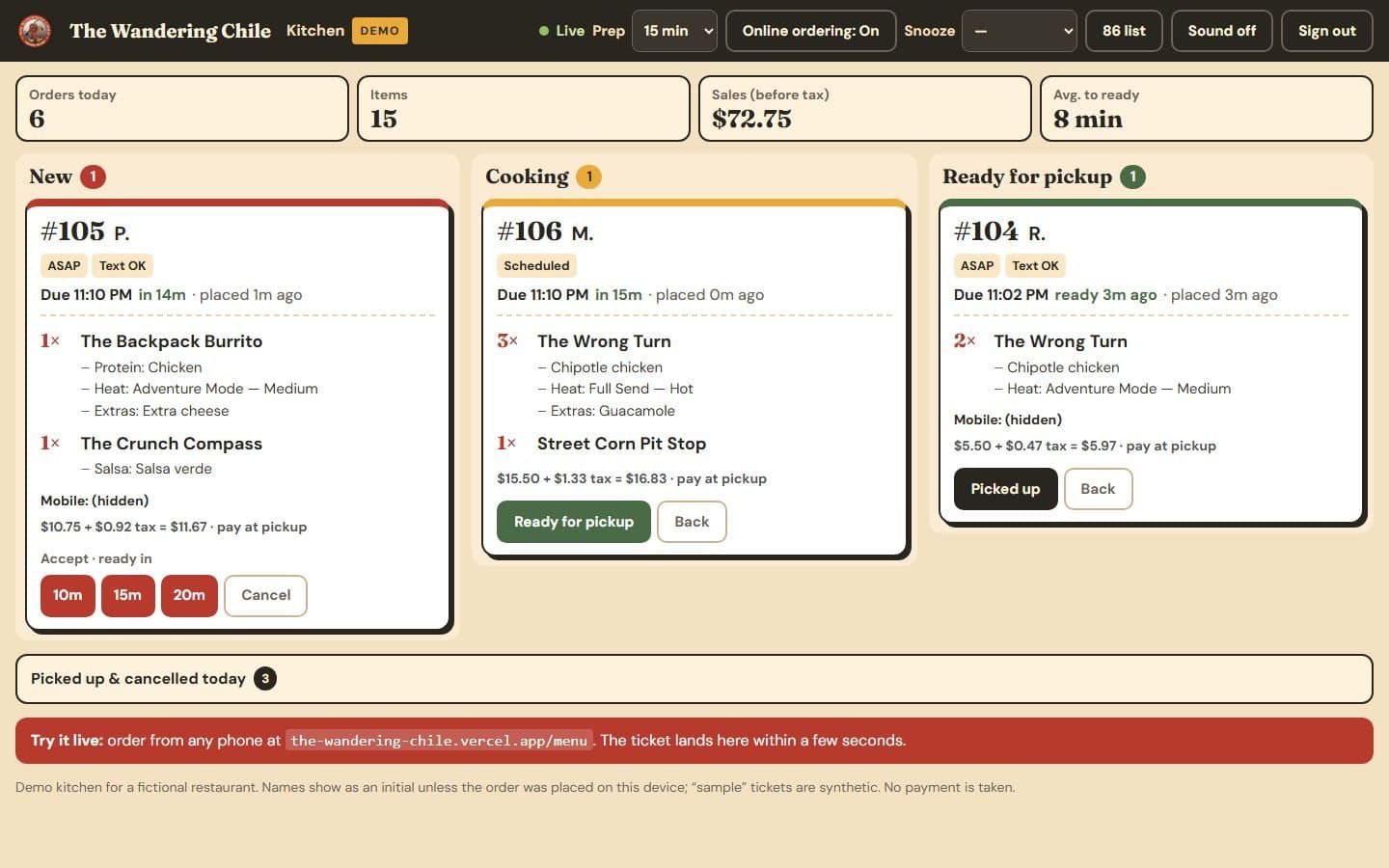
Task: Click The Backpack Burrito item
Action: click(x=172, y=341)
